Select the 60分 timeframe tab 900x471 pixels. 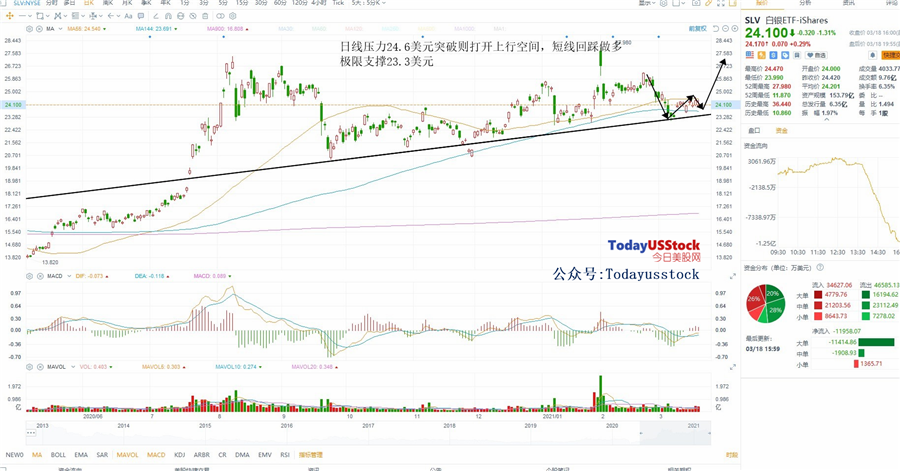(280, 3)
